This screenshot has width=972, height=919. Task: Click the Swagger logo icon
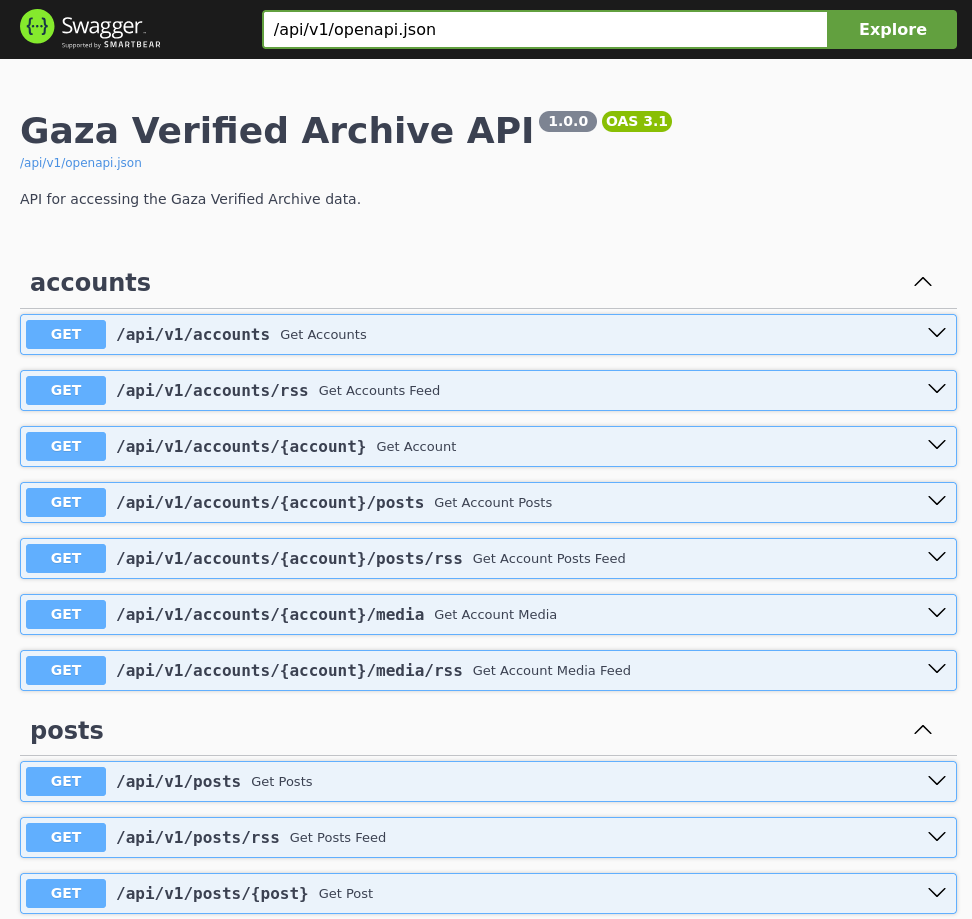[37, 27]
